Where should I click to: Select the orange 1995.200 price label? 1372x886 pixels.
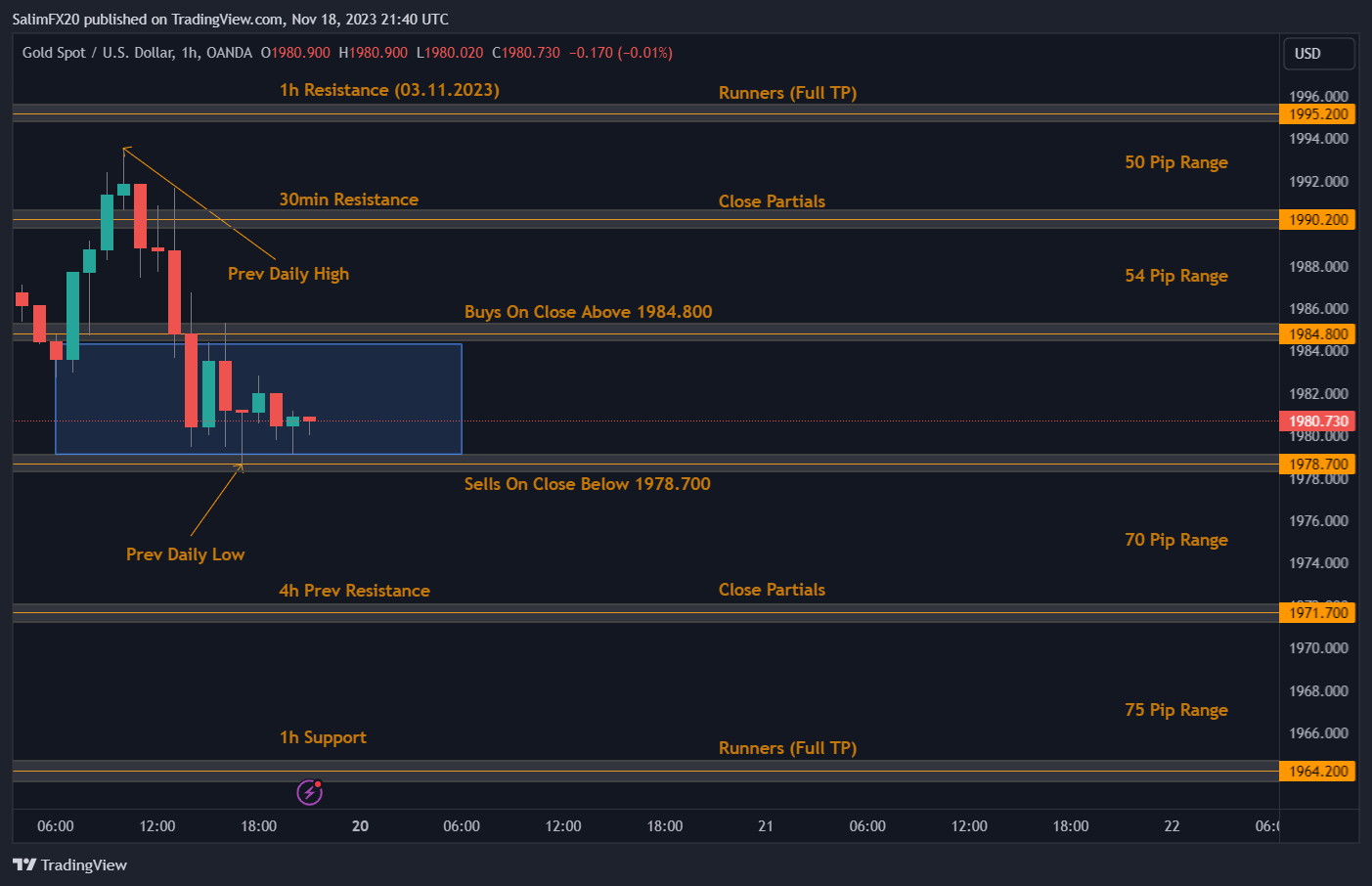[1317, 113]
